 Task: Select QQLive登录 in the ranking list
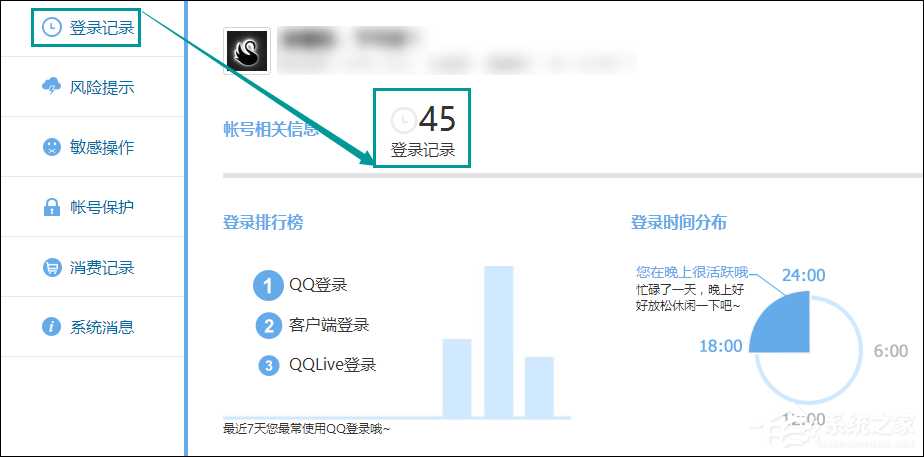click(332, 365)
